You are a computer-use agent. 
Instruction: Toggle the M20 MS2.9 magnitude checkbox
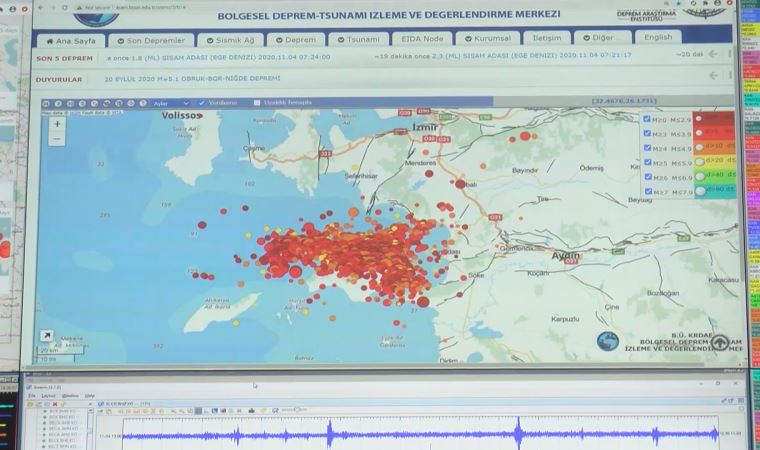click(x=648, y=119)
